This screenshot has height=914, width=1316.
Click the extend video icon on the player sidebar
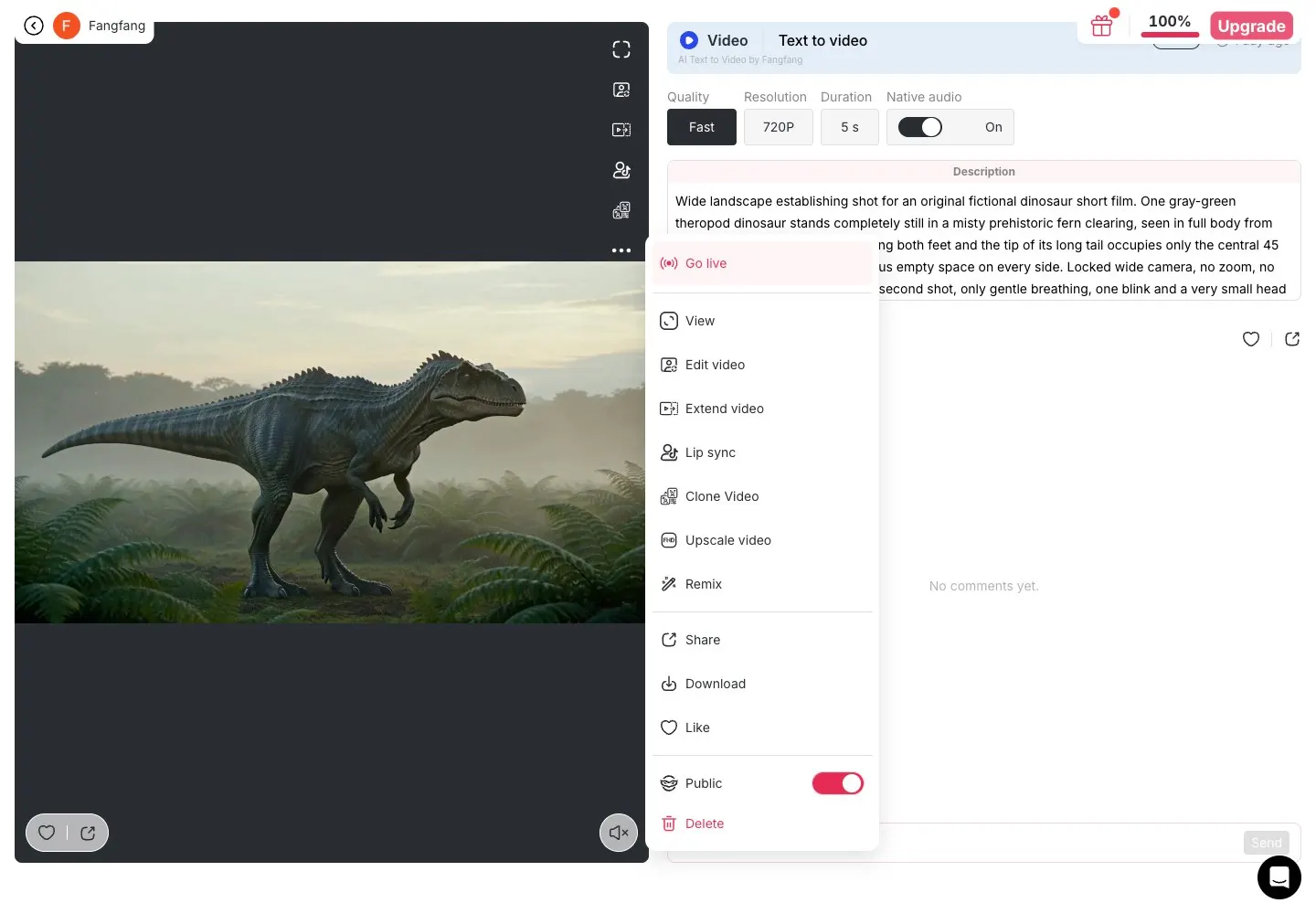pos(621,130)
